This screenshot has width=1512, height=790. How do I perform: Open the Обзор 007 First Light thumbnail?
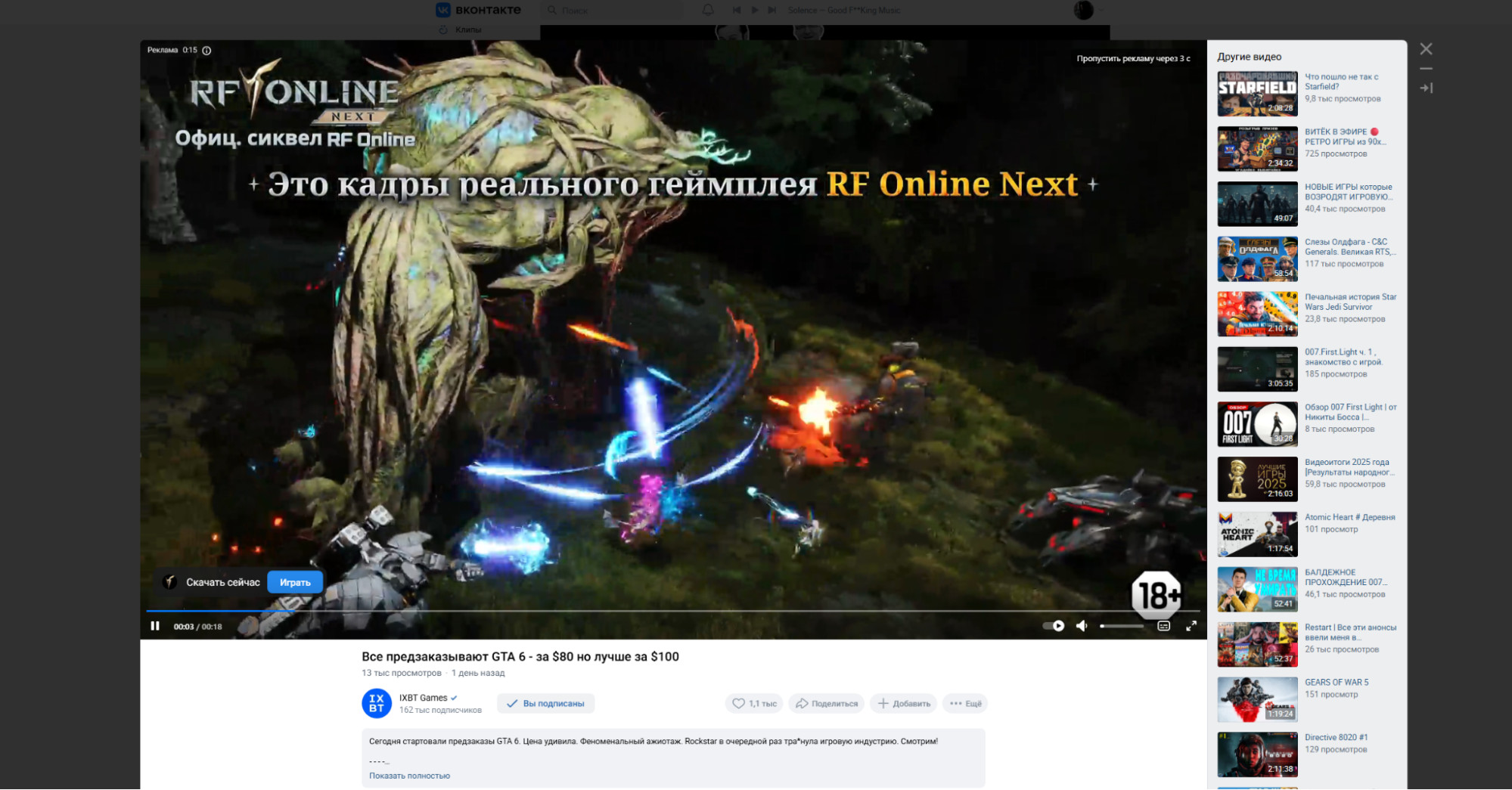coord(1257,425)
